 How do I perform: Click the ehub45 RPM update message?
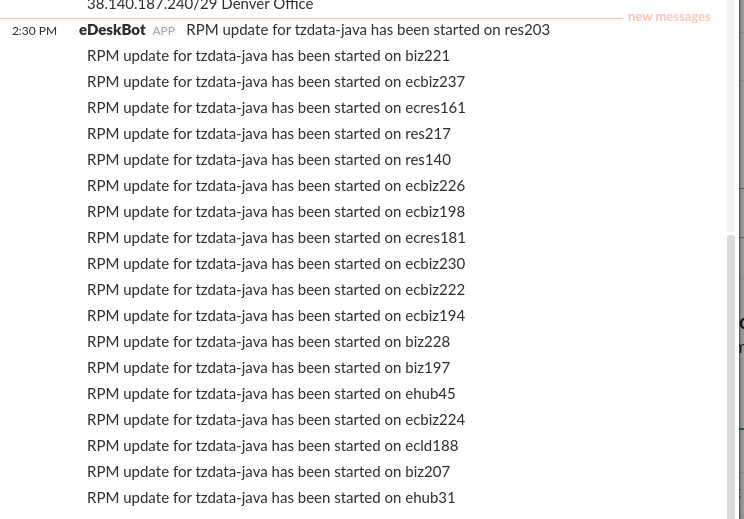(x=270, y=394)
